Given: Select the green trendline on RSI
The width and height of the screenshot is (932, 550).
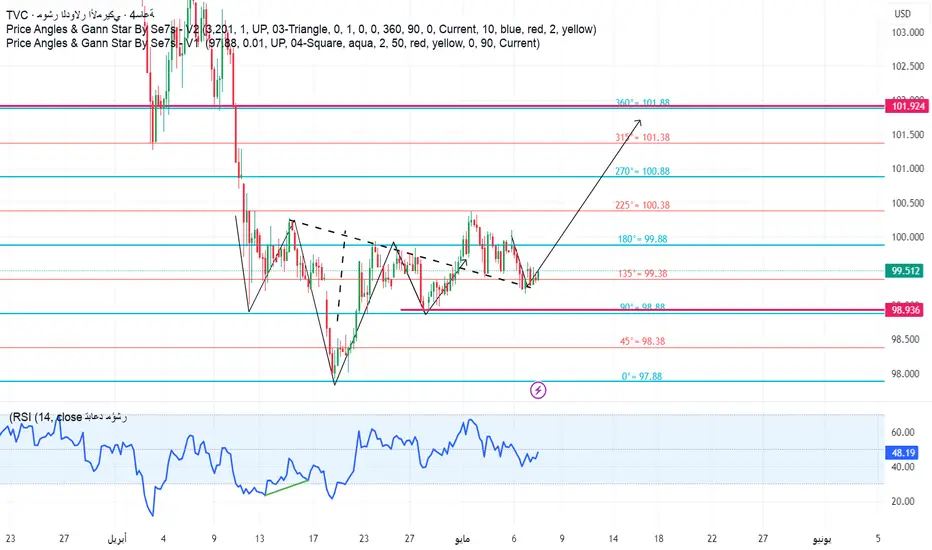Looking at the screenshot, I should 286,488.
